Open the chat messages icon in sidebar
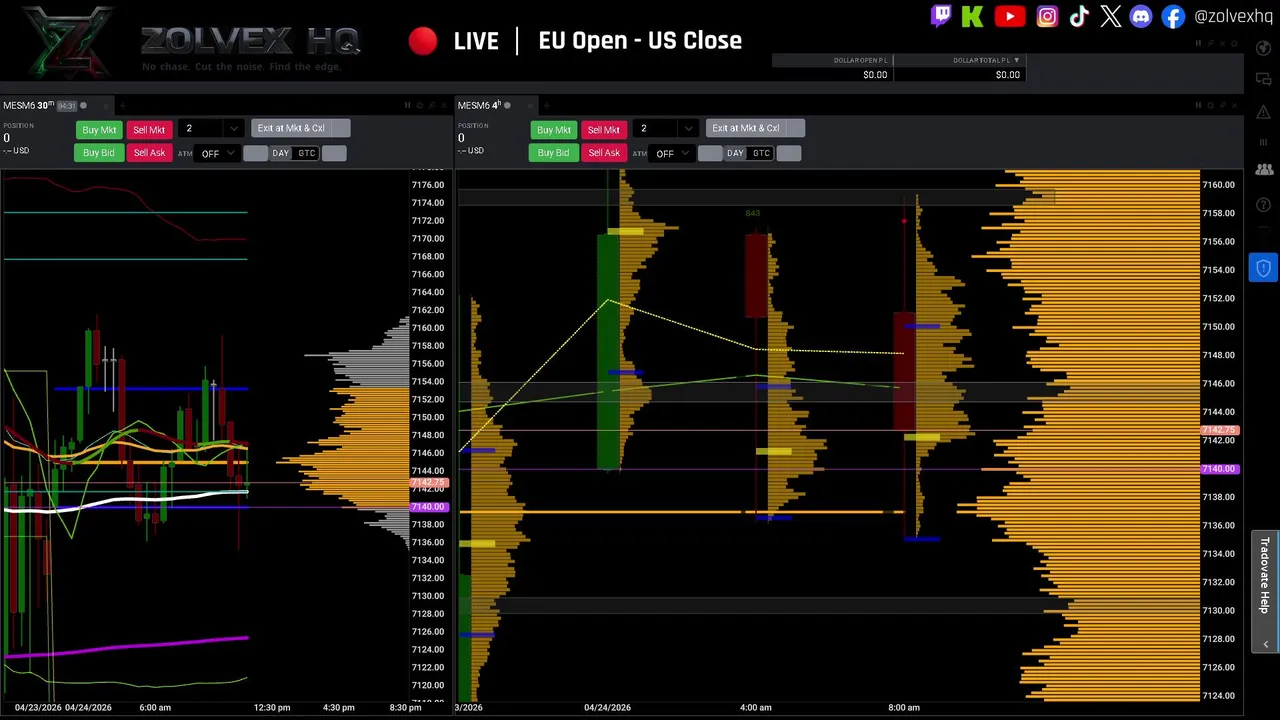This screenshot has width=1280, height=720. 1263,80
